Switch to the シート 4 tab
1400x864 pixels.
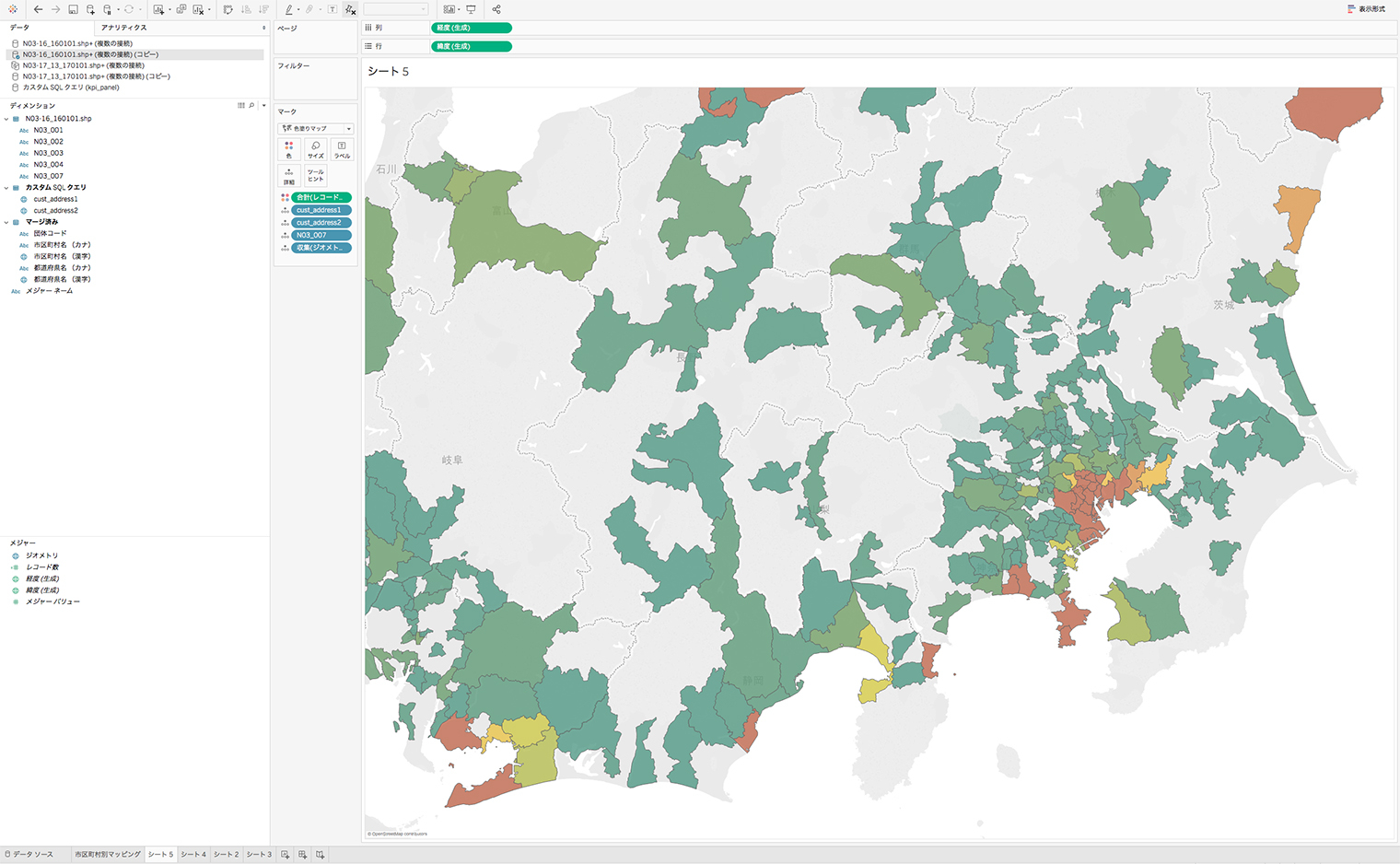click(x=193, y=855)
